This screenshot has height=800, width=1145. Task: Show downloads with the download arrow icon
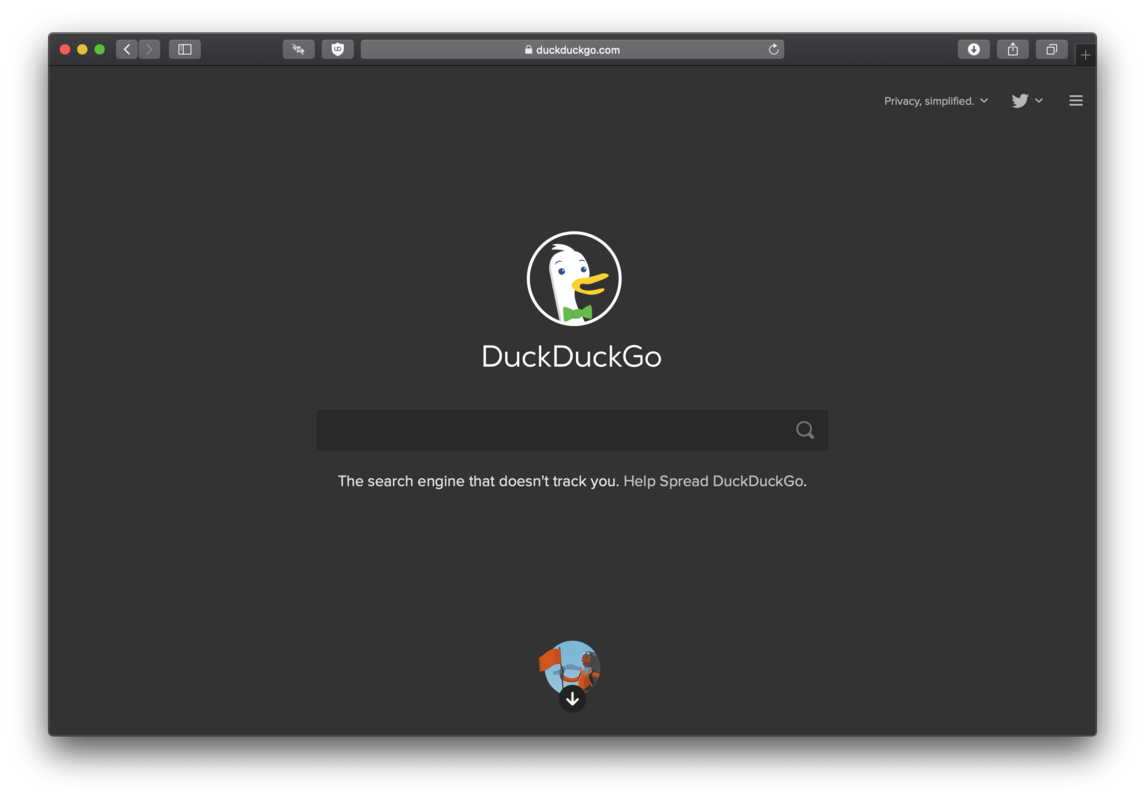[x=973, y=49]
